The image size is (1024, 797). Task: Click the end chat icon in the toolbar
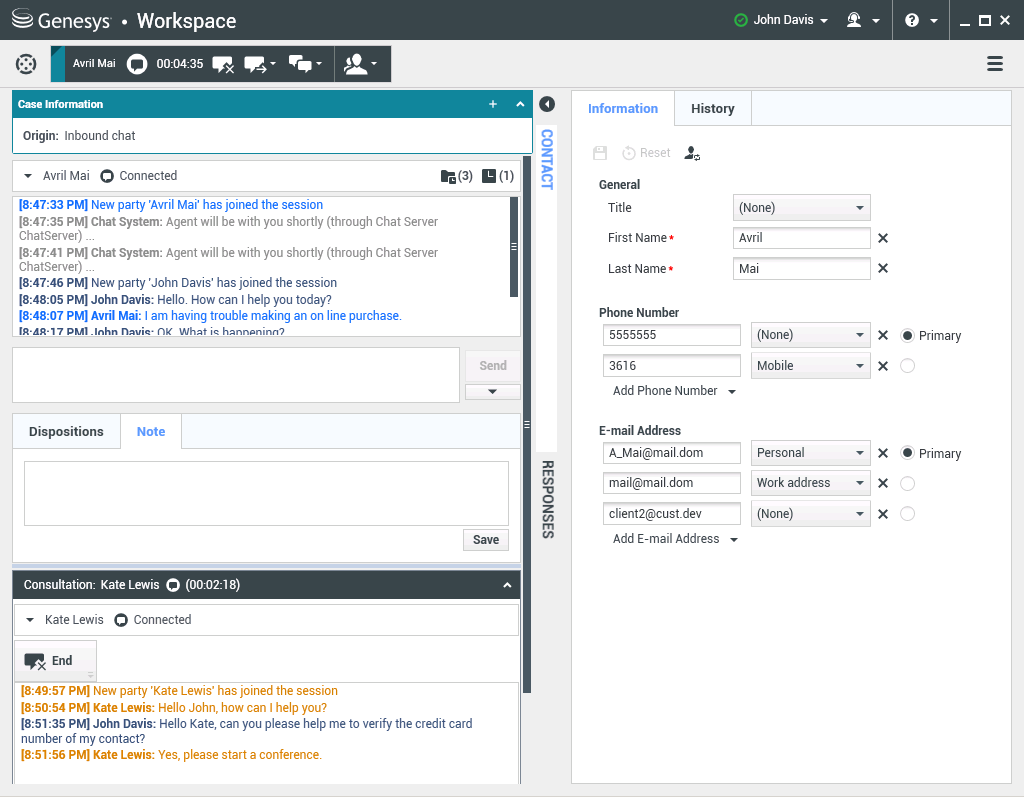pos(223,64)
